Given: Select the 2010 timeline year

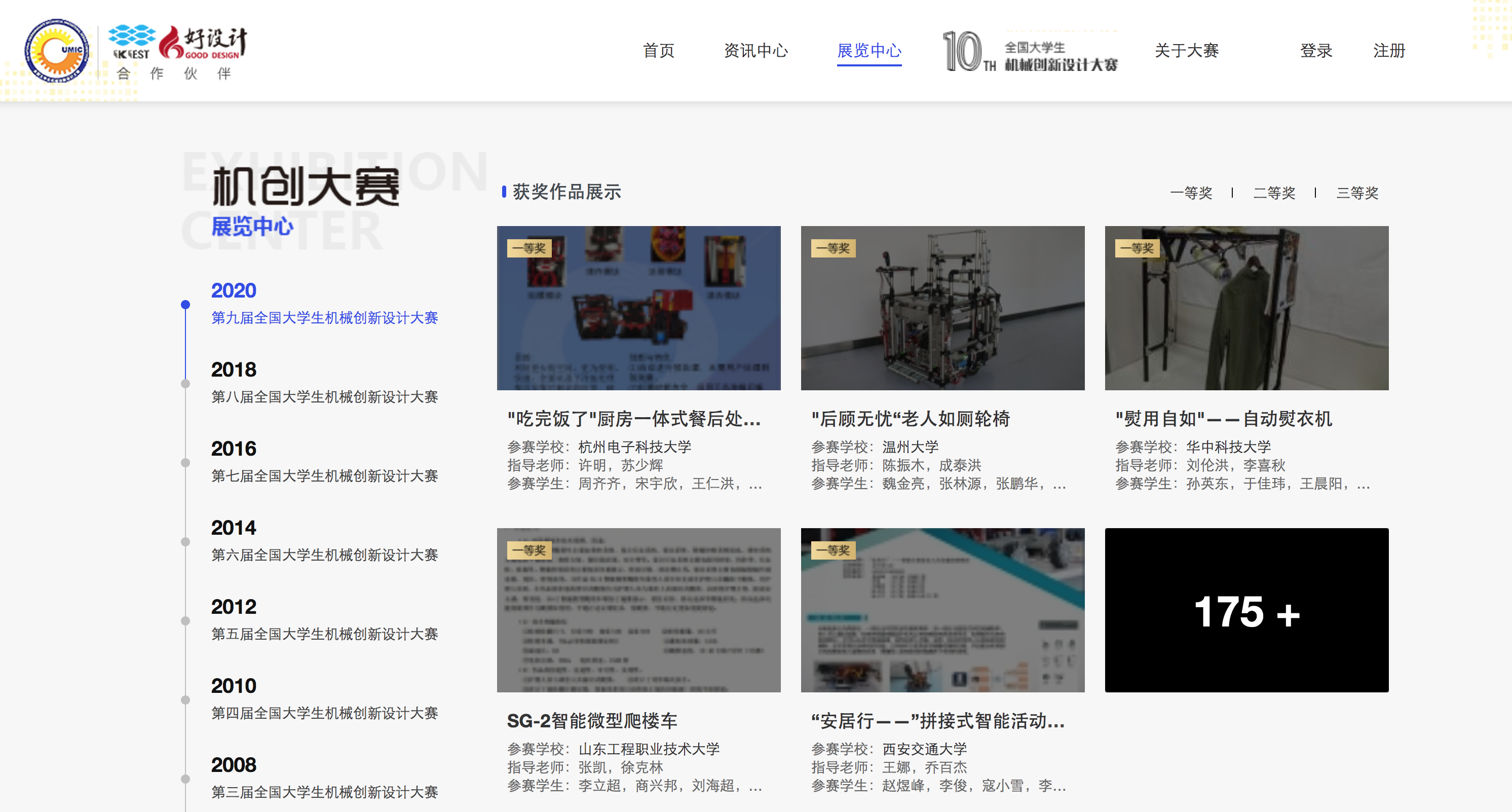Looking at the screenshot, I should tap(234, 686).
